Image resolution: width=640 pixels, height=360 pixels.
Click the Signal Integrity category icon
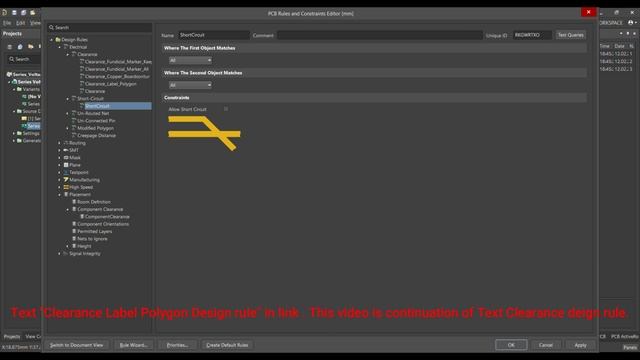tap(66, 253)
